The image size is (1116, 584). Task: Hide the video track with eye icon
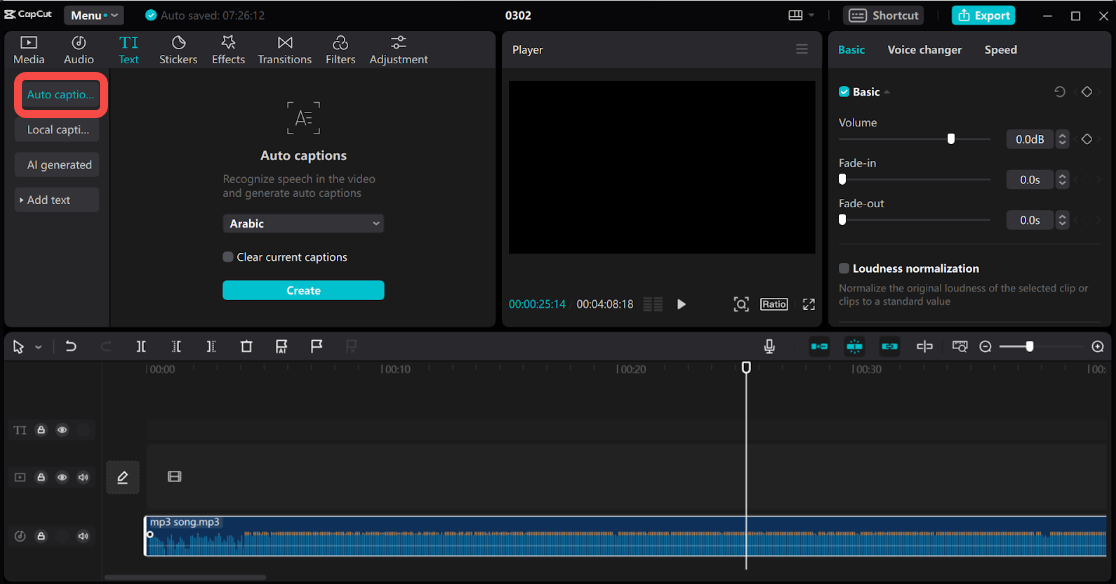point(62,477)
